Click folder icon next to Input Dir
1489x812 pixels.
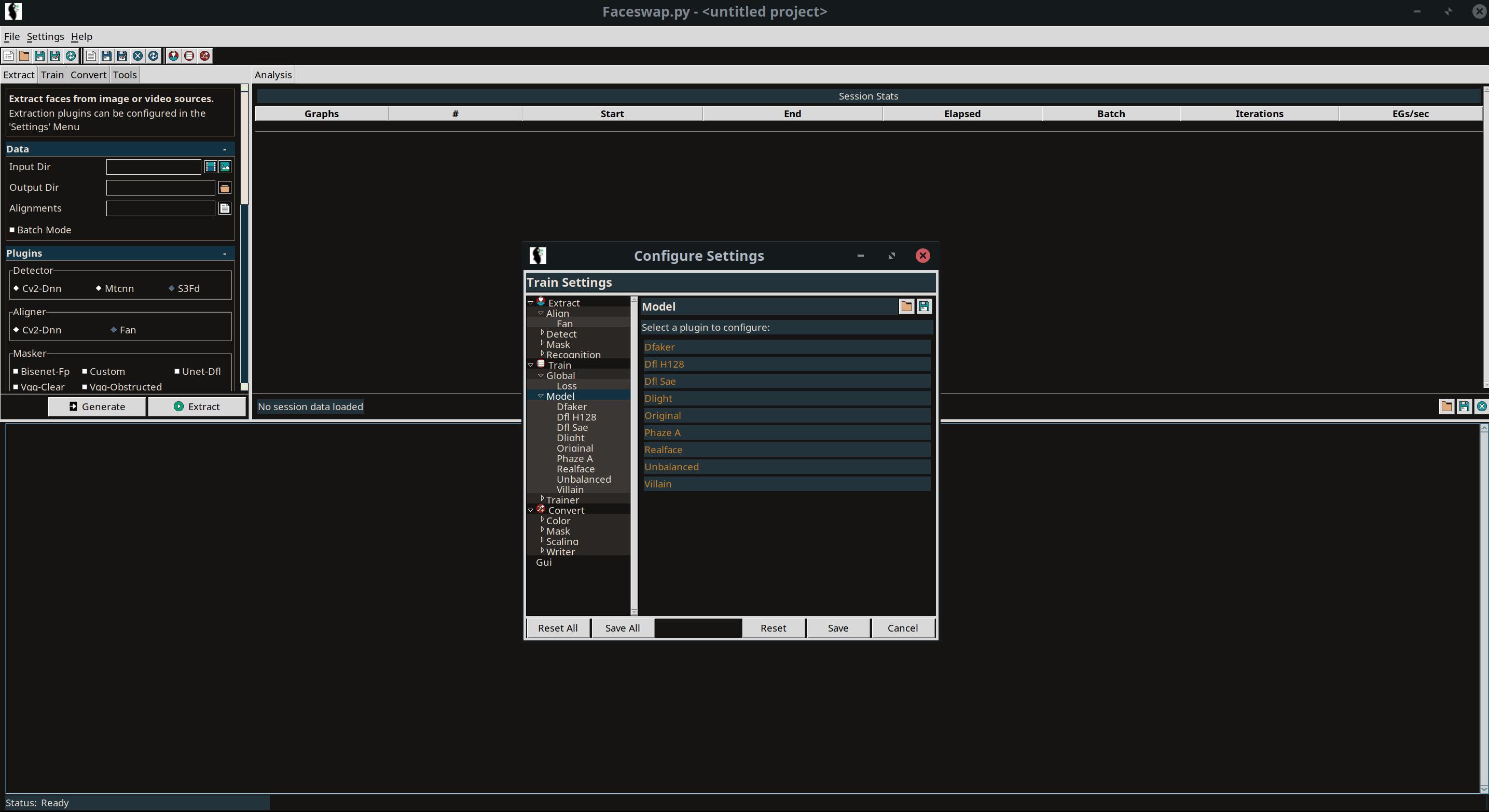pos(225,167)
